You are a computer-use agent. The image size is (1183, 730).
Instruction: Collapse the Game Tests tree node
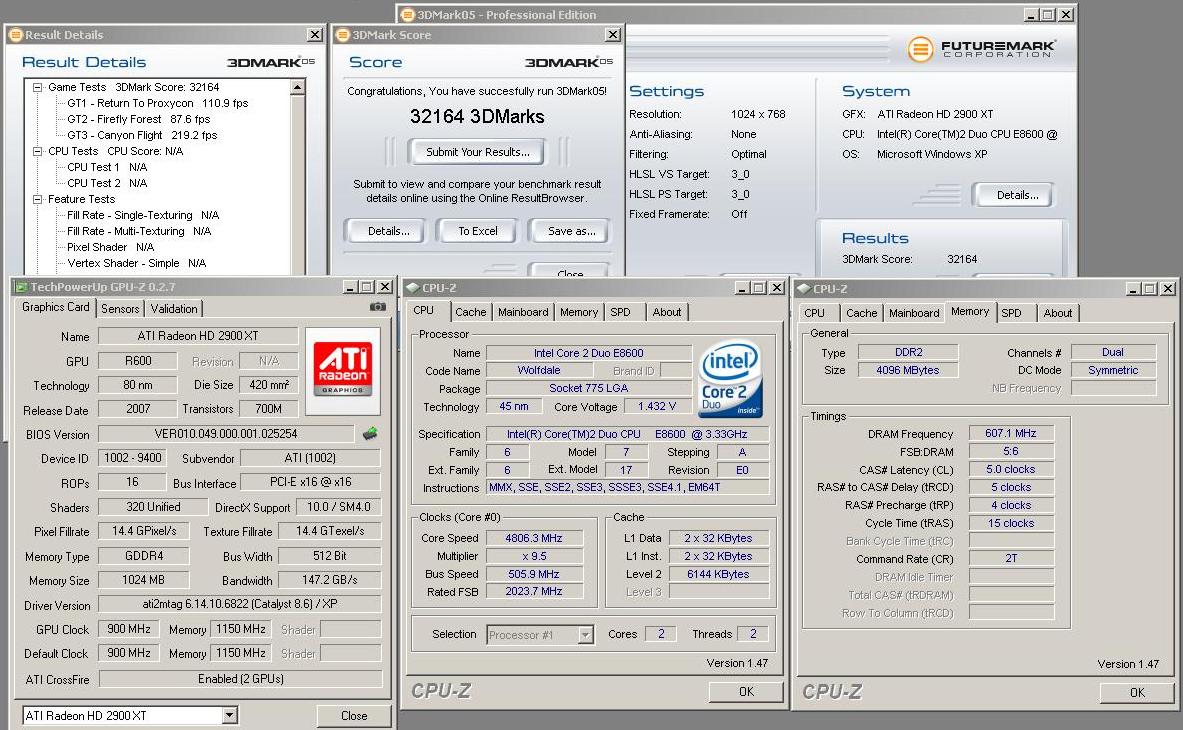tap(37, 87)
